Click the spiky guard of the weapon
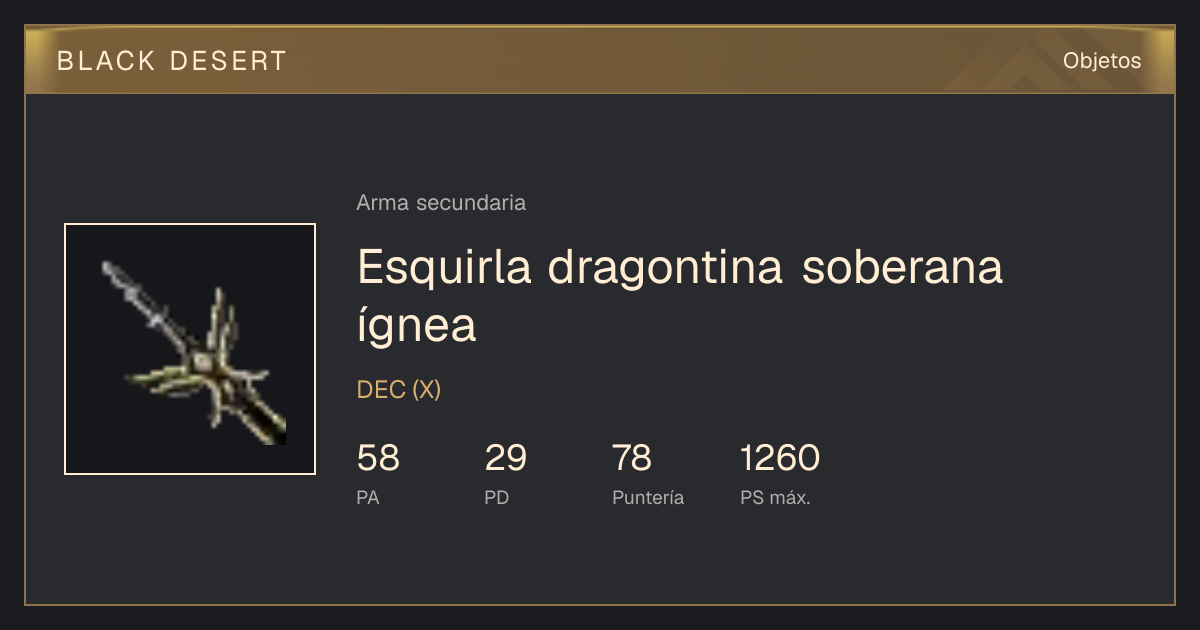This screenshot has height=630, width=1200. tap(210, 360)
